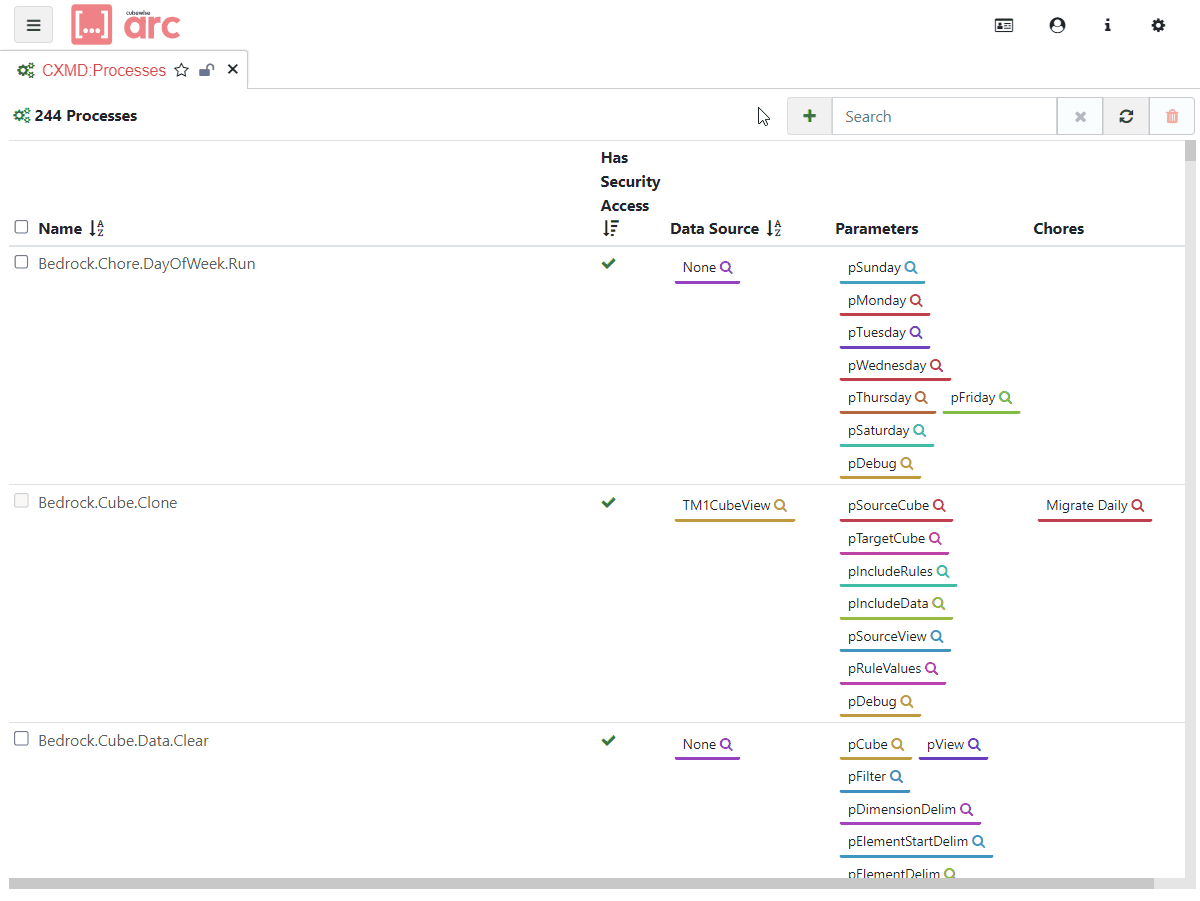
Task: Sort by Has Security Access column
Action: 610,229
